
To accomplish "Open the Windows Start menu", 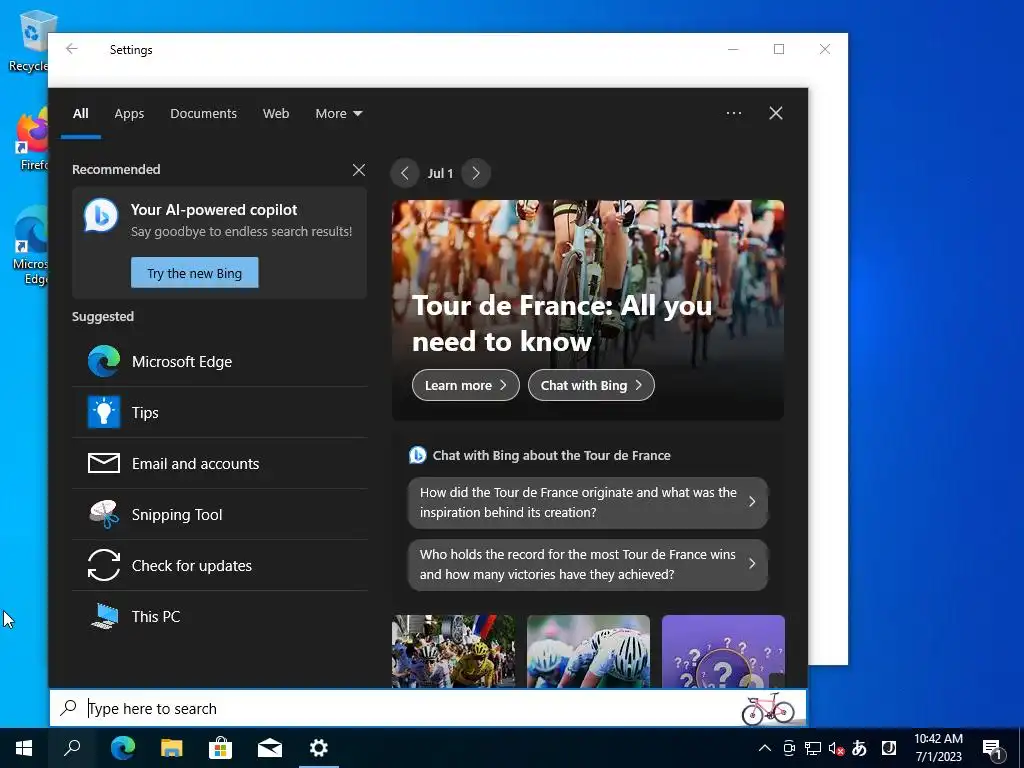I will click(x=24, y=748).
